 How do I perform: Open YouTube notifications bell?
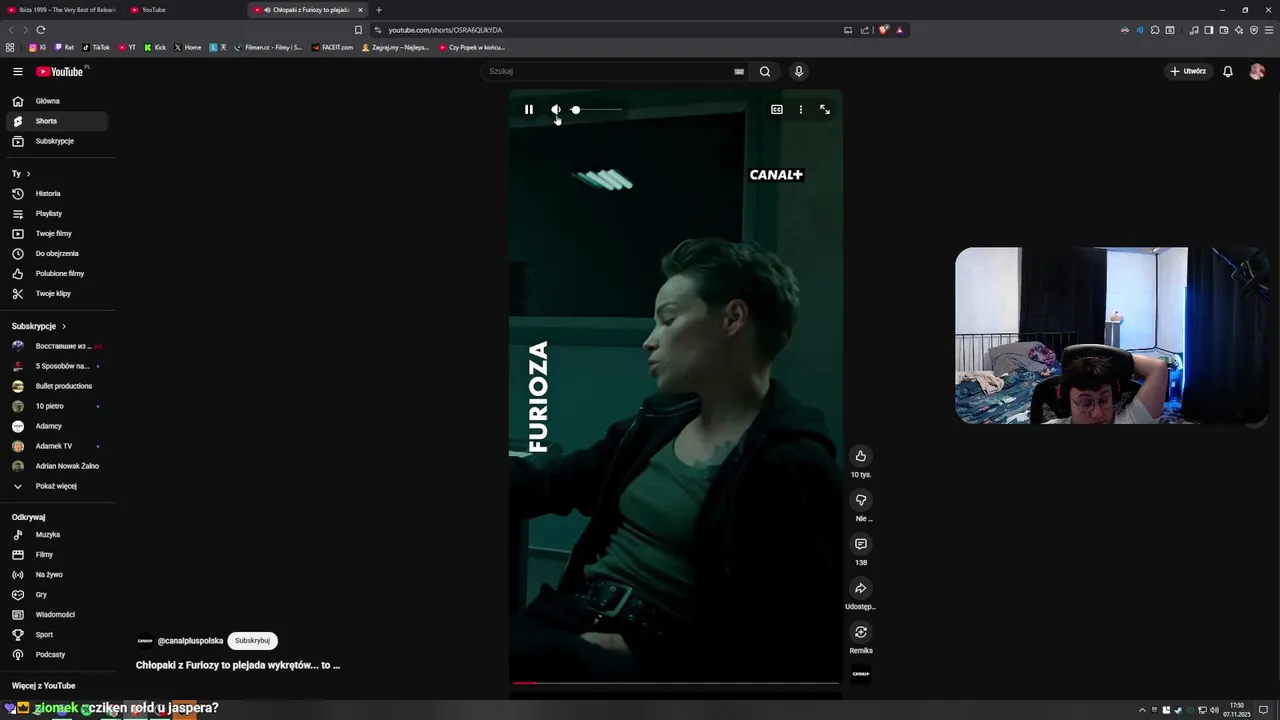click(1228, 71)
